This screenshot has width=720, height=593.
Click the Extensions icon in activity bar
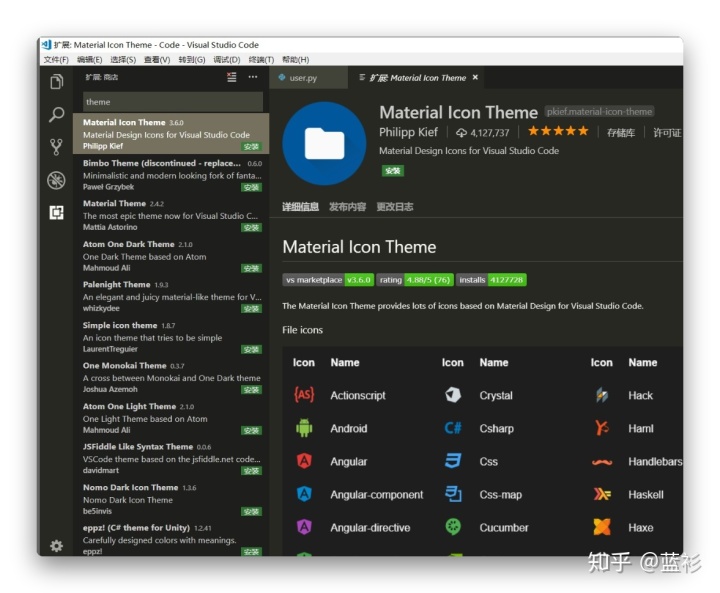point(56,212)
